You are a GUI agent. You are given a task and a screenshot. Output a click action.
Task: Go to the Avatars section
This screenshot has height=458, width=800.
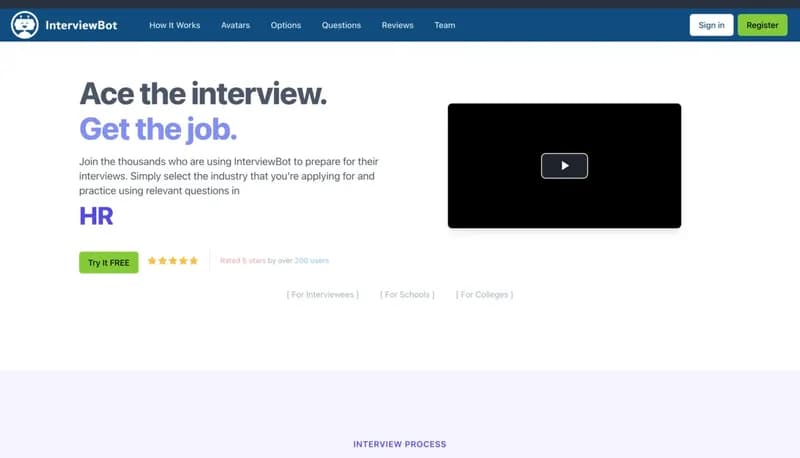point(235,25)
